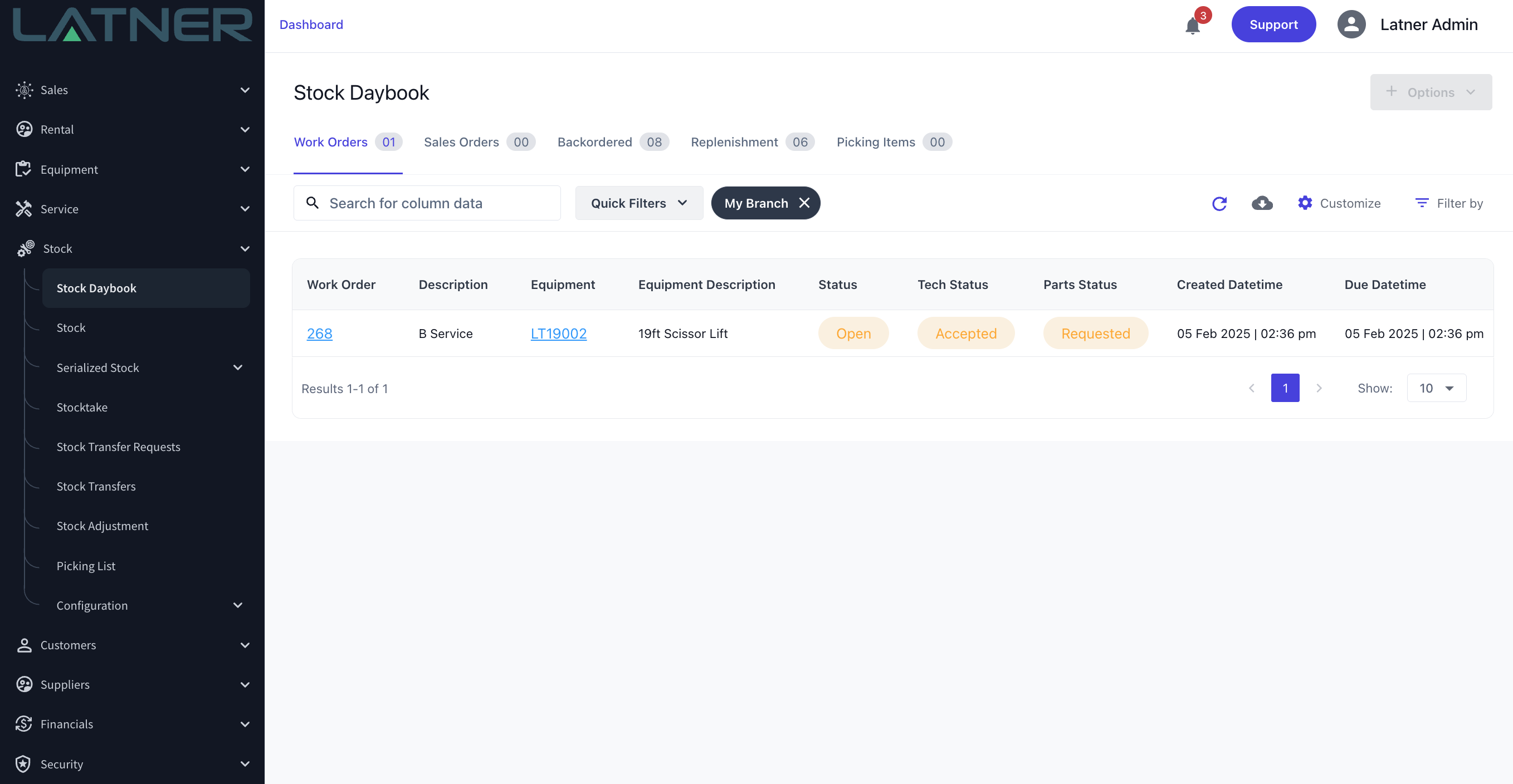1513x784 pixels.
Task: Open the Quick Filters dropdown
Action: (x=639, y=203)
